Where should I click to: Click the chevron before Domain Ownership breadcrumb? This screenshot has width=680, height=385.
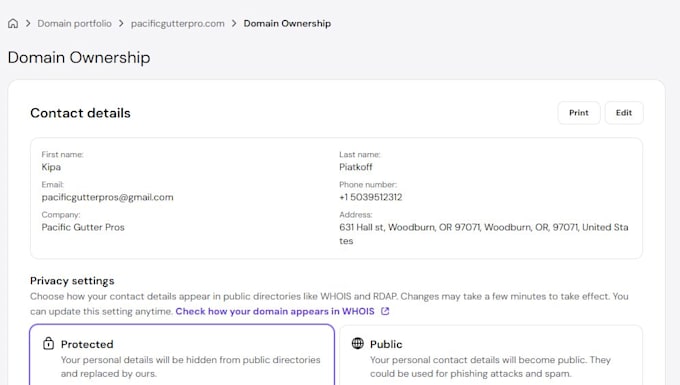[234, 23]
